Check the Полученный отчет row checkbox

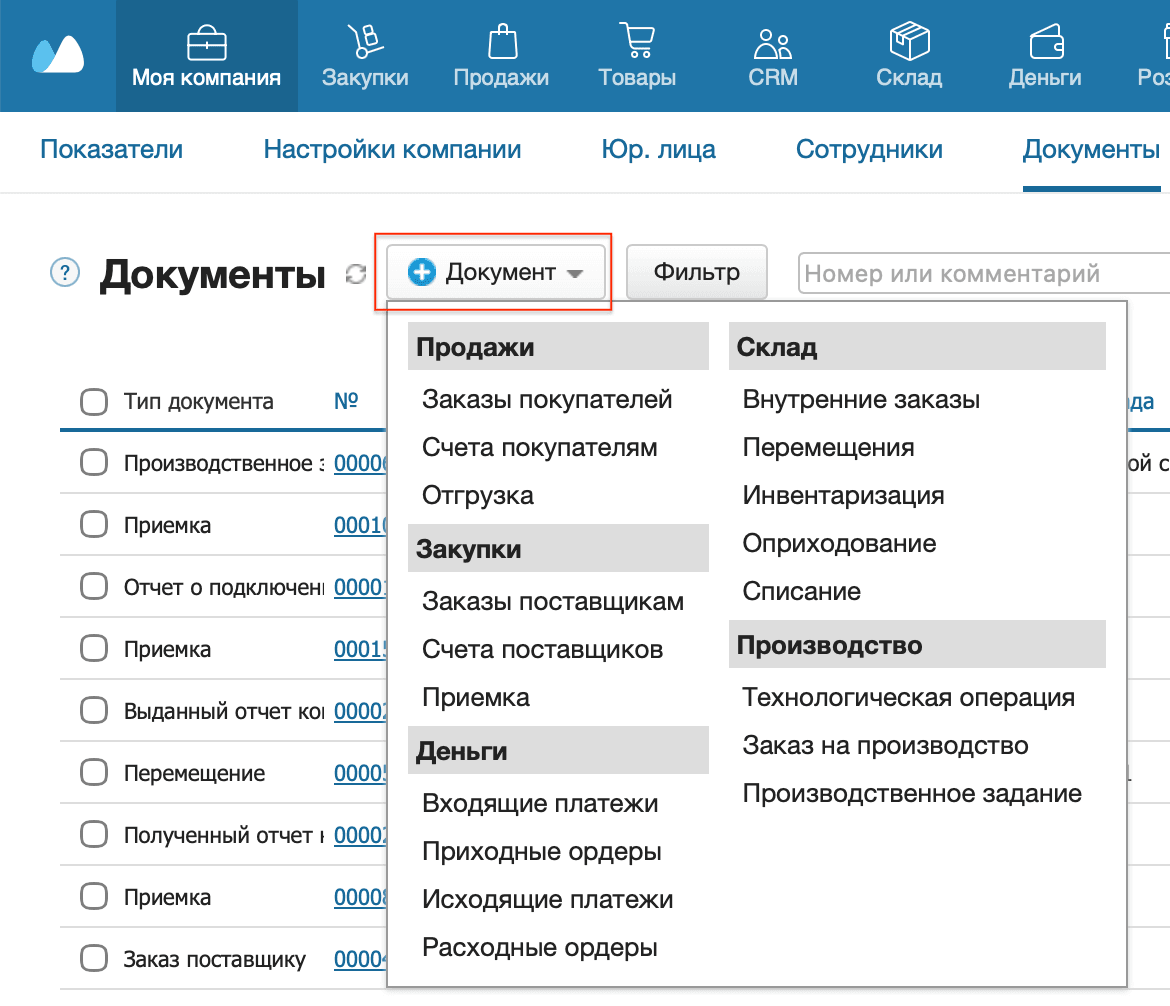click(x=94, y=834)
